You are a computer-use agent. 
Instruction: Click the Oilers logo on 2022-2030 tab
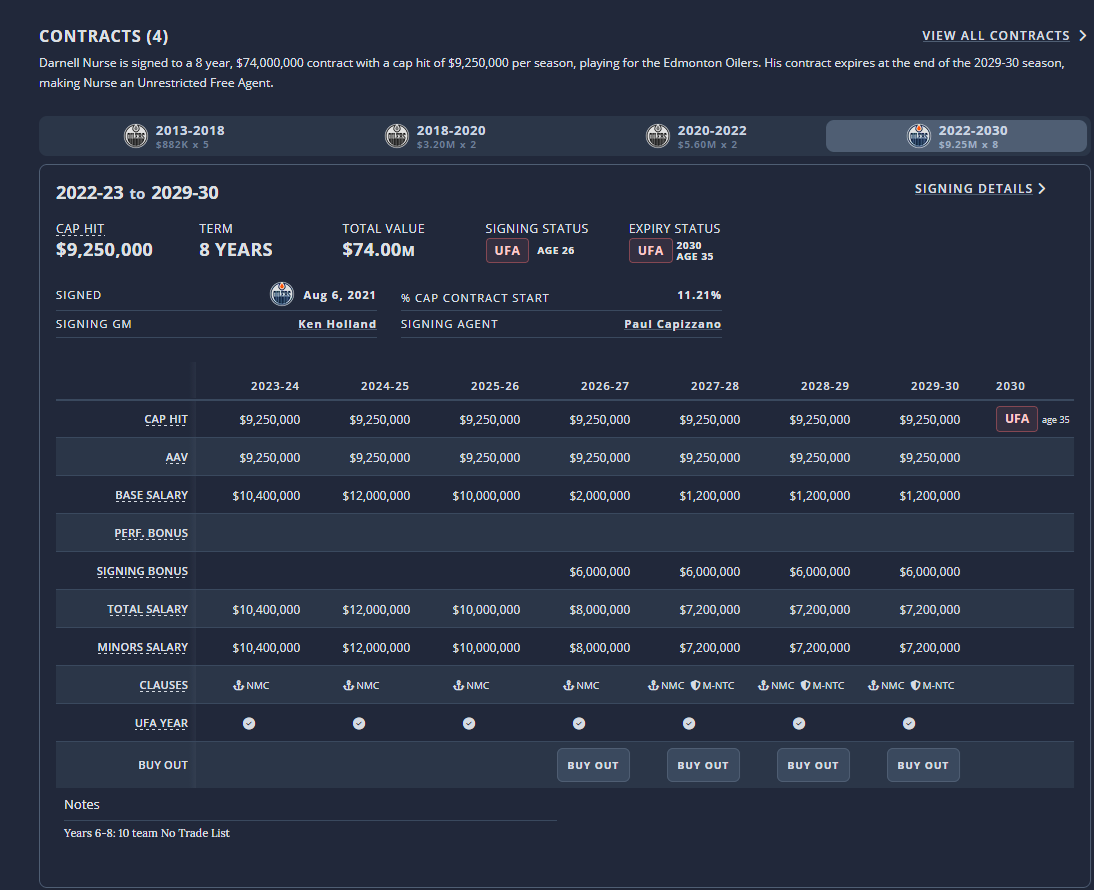pyautogui.click(x=919, y=136)
